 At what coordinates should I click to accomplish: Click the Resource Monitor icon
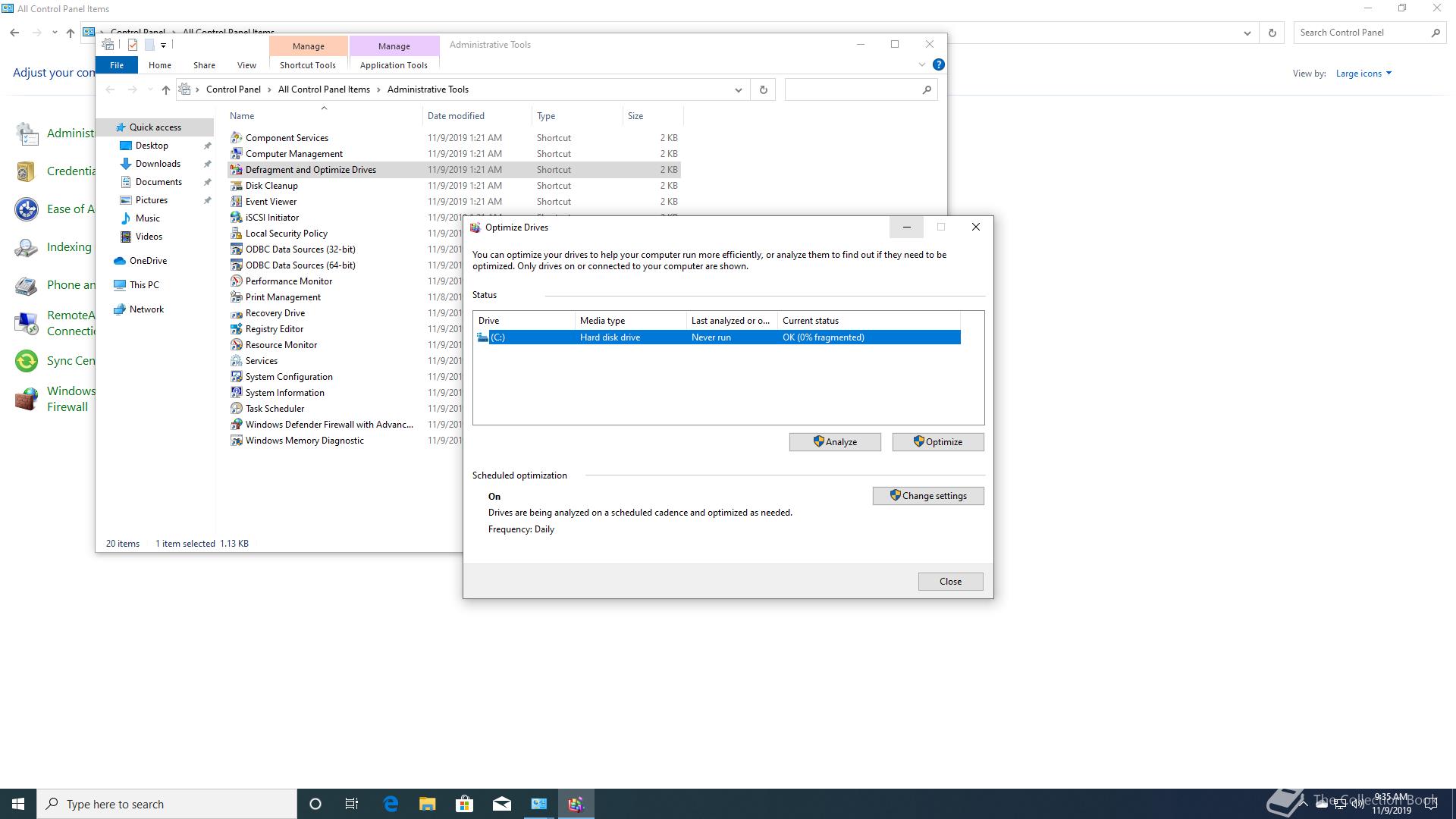pyautogui.click(x=237, y=345)
